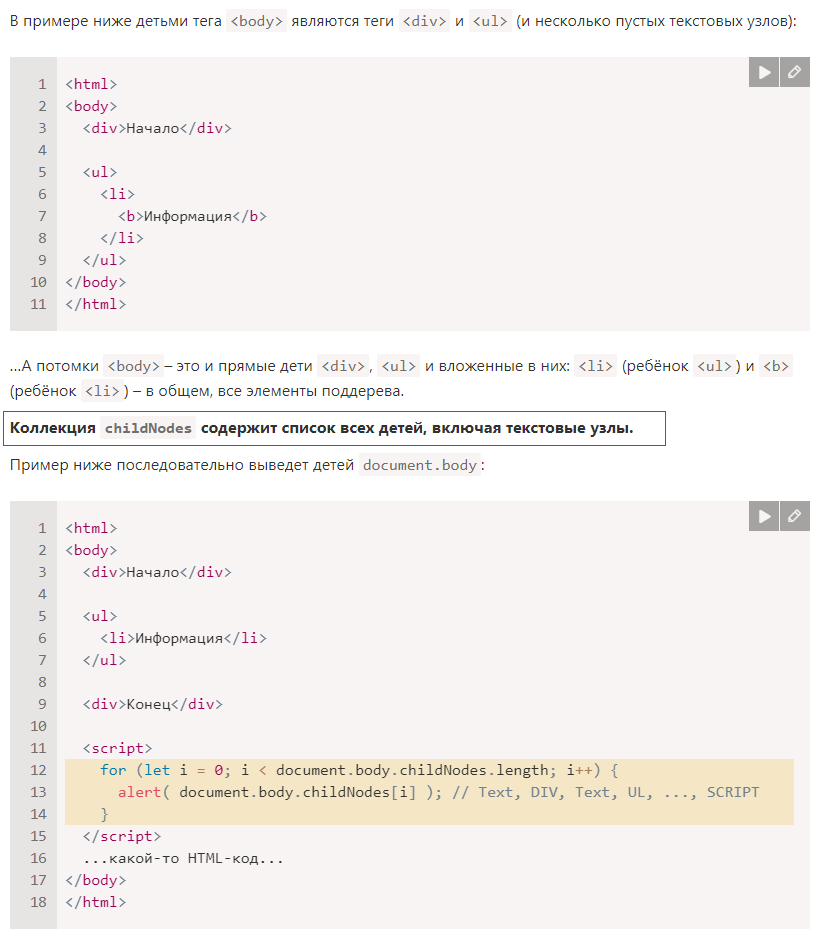819x941 pixels.
Task: Click the '<html>' opening line in first code block
Action: [x=91, y=84]
